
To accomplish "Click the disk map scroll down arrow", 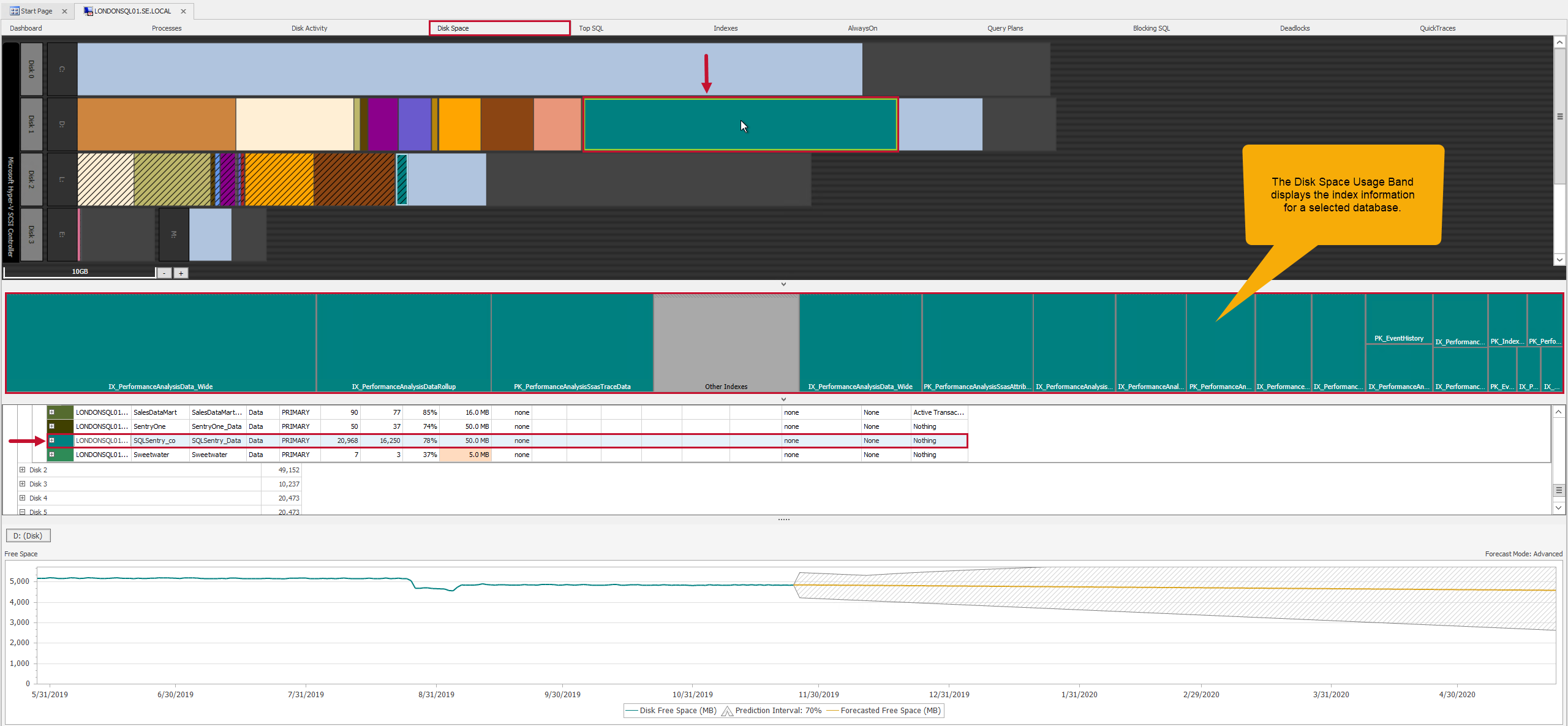I will [x=1559, y=260].
